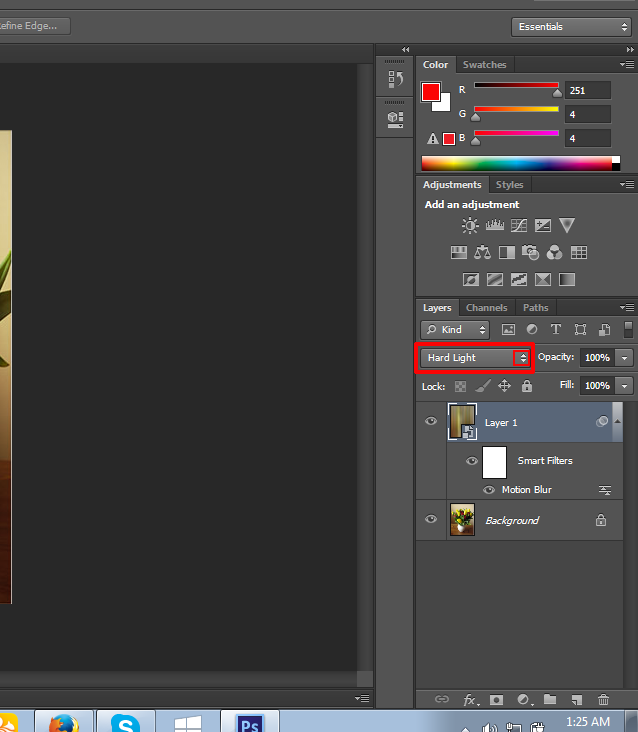Switch to the Paths tab

535,308
